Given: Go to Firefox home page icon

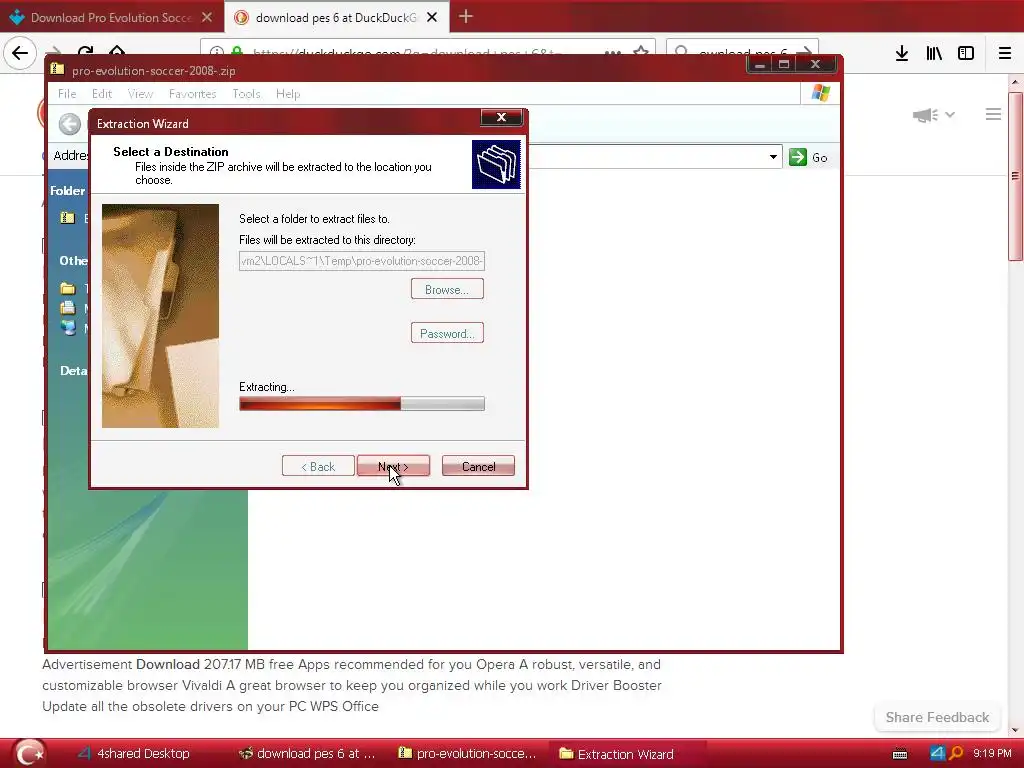Looking at the screenshot, I should (x=117, y=50).
